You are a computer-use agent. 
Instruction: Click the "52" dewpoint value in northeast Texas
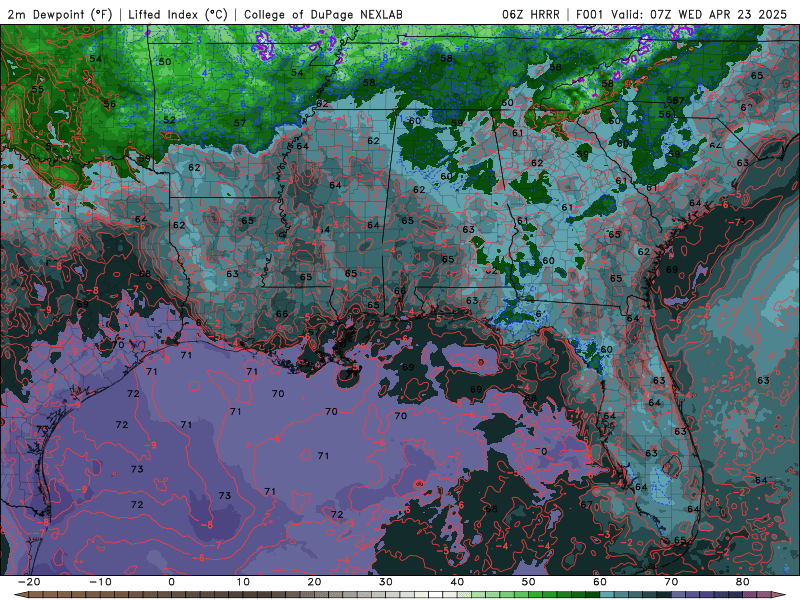point(169,120)
